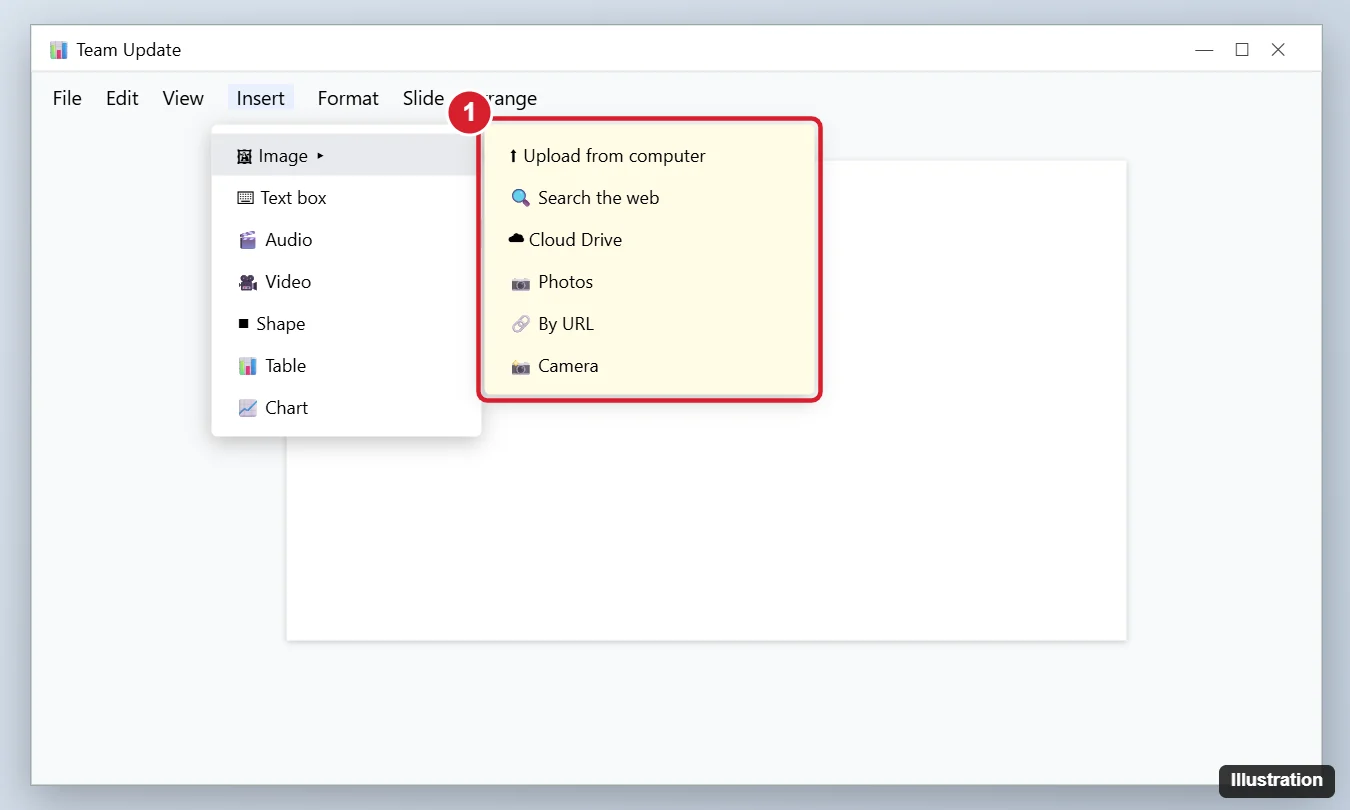
Task: Click the bar chart icon beside Table
Action: click(248, 366)
